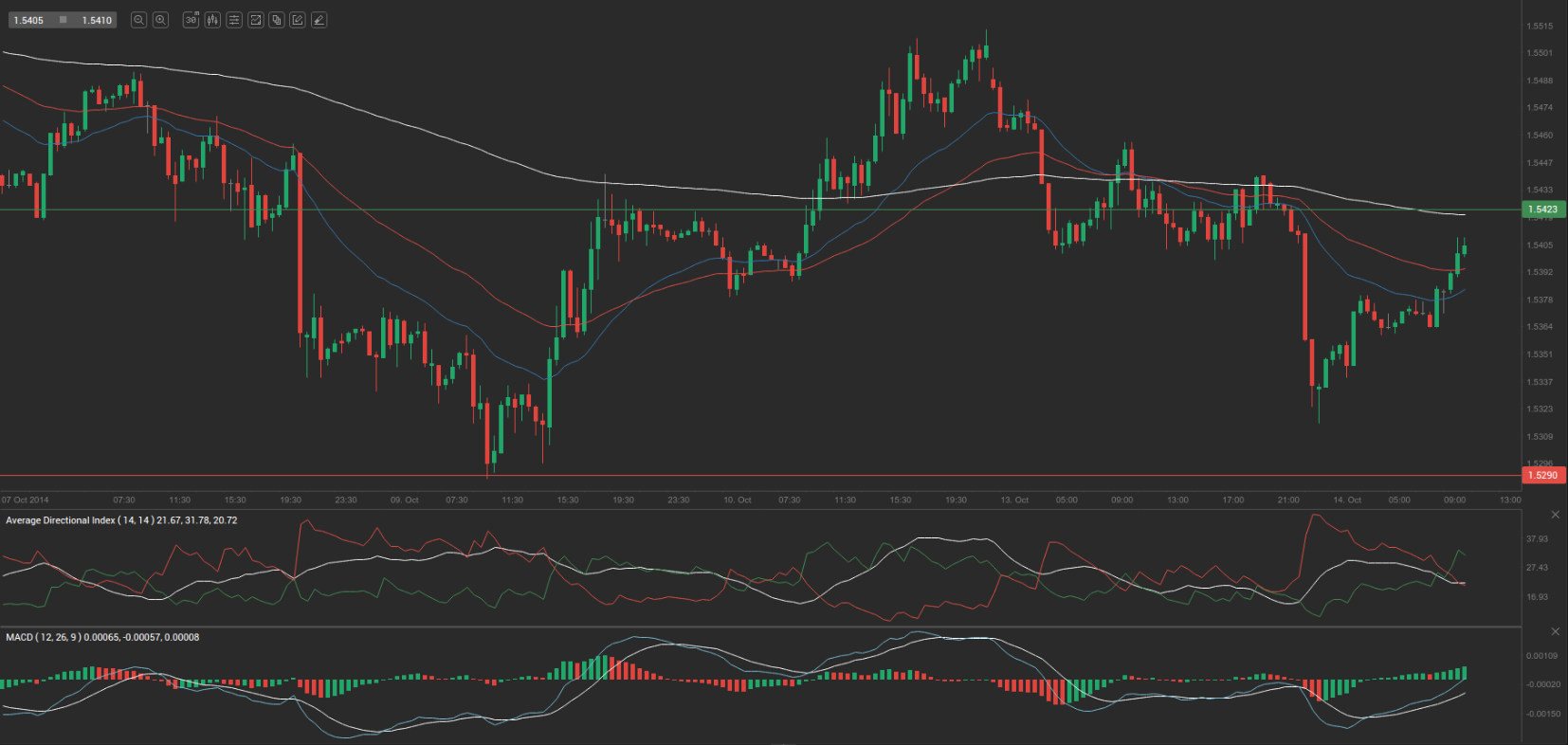The width and height of the screenshot is (1568, 745).
Task: Click the line chart indicators icon
Action: [255, 20]
